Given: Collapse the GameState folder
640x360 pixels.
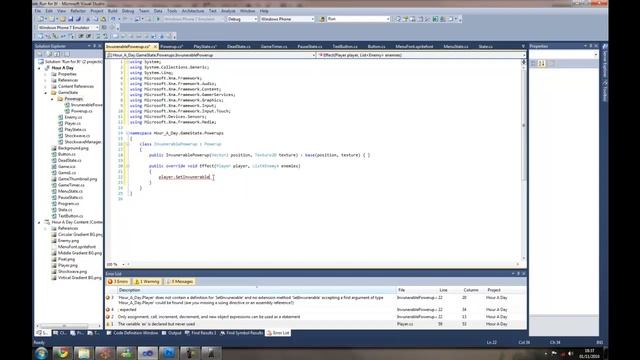Looking at the screenshot, I should [46, 93].
